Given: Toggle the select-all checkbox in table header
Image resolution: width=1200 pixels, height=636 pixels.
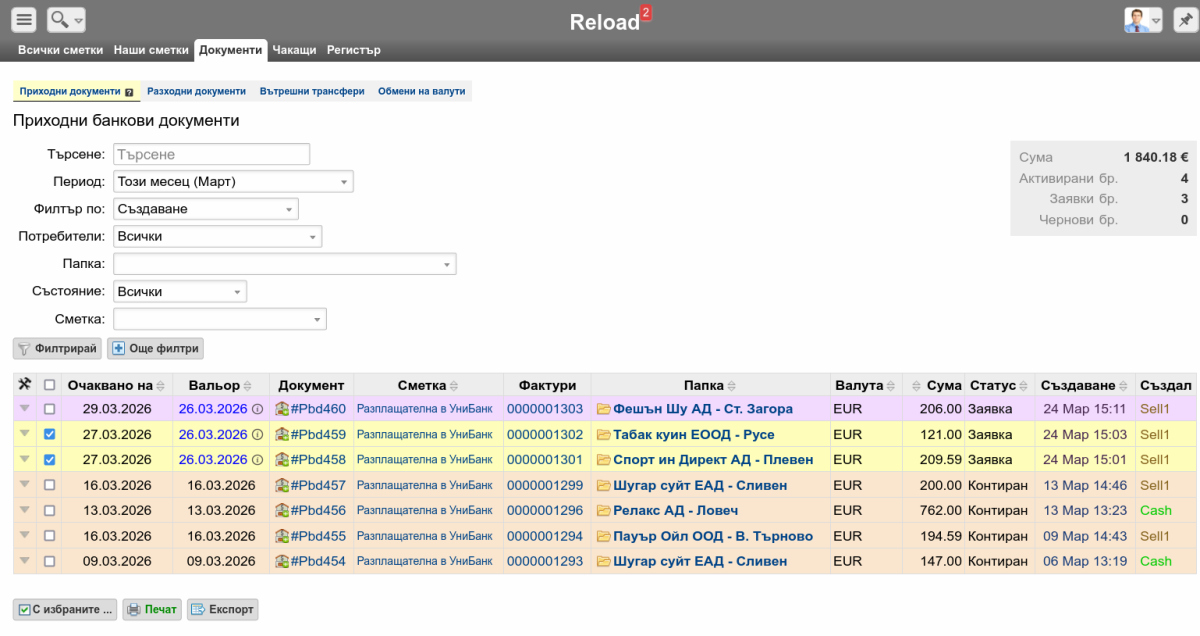Looking at the screenshot, I should (50, 385).
